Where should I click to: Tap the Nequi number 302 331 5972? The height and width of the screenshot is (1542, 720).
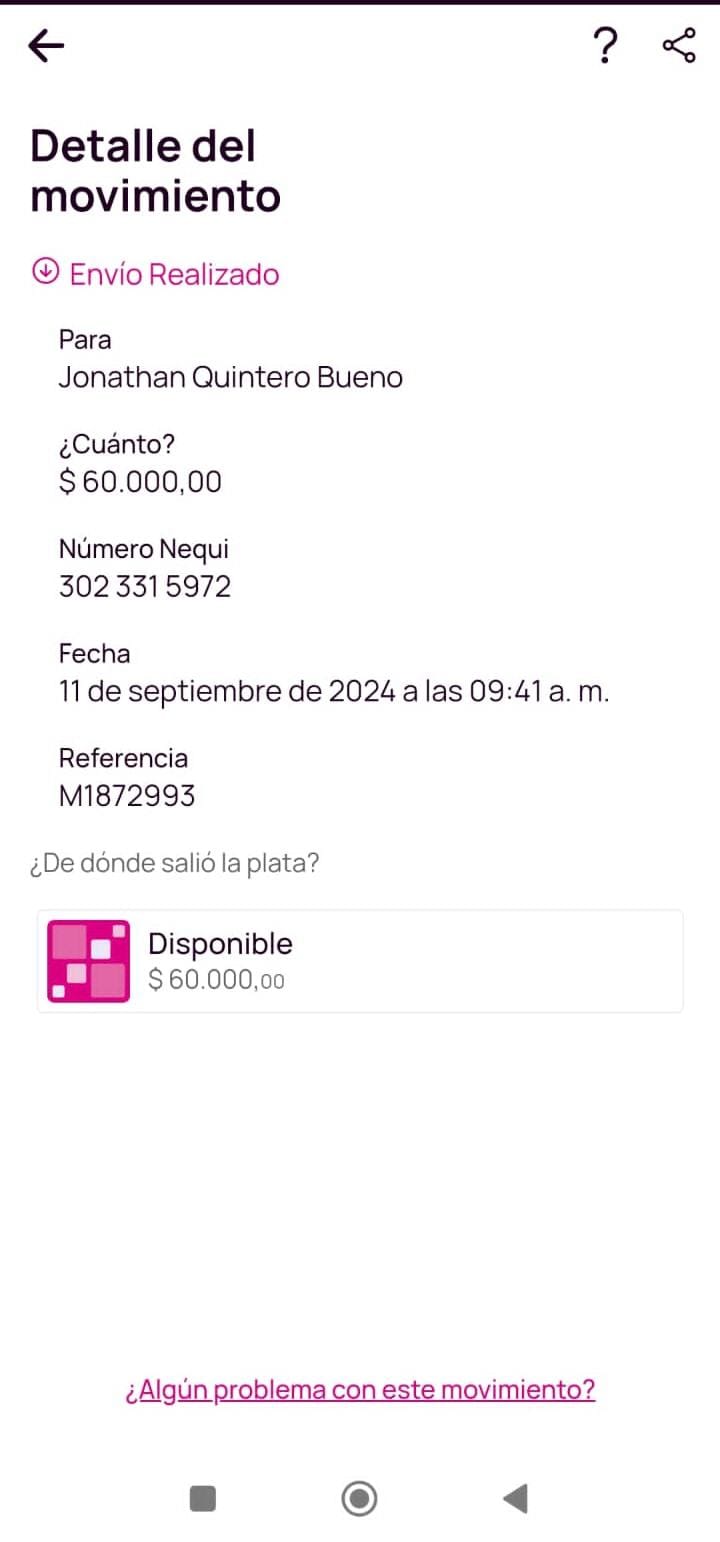coord(145,586)
